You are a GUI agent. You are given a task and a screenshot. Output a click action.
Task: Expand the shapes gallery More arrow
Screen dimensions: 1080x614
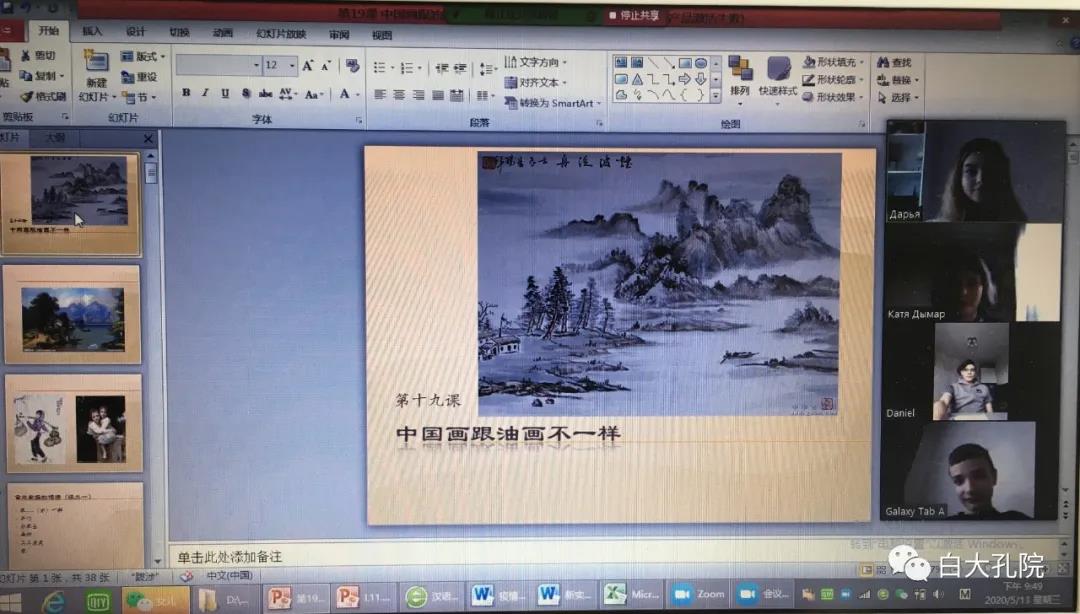pos(716,96)
